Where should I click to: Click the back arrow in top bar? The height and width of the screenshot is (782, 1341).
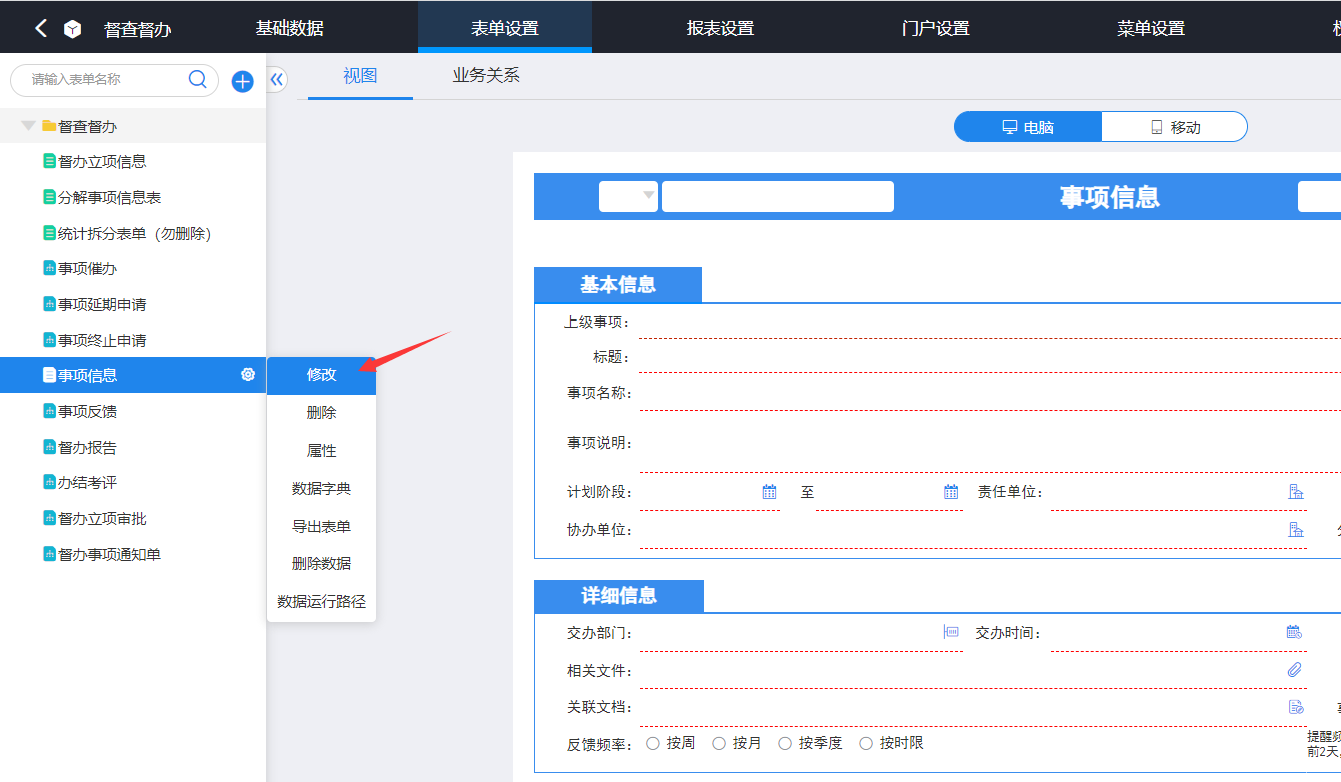click(41, 28)
